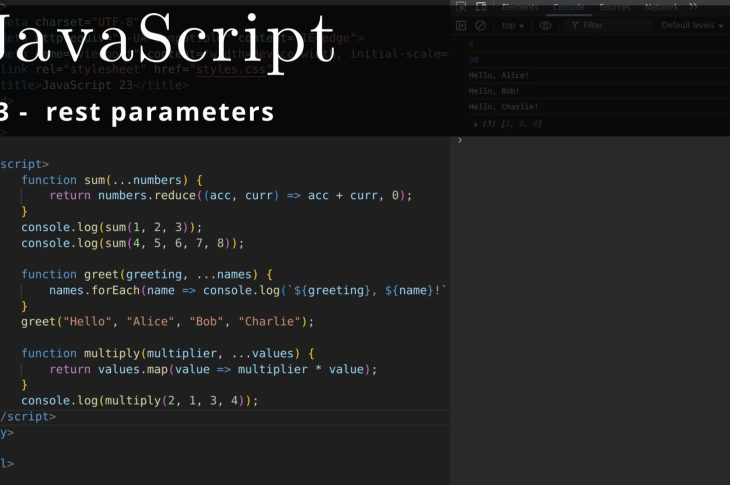Viewport: 730px width, 485px height.
Task: Expand the logged array (3) [2, 6, 8]
Action: coord(476,123)
